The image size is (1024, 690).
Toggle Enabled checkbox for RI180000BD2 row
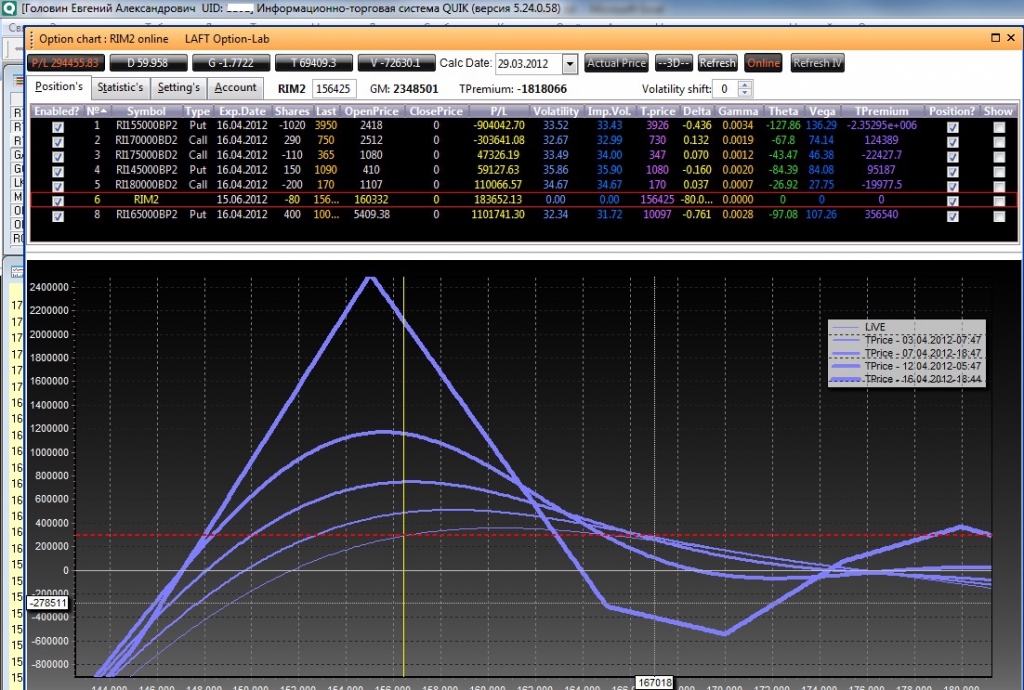57,186
